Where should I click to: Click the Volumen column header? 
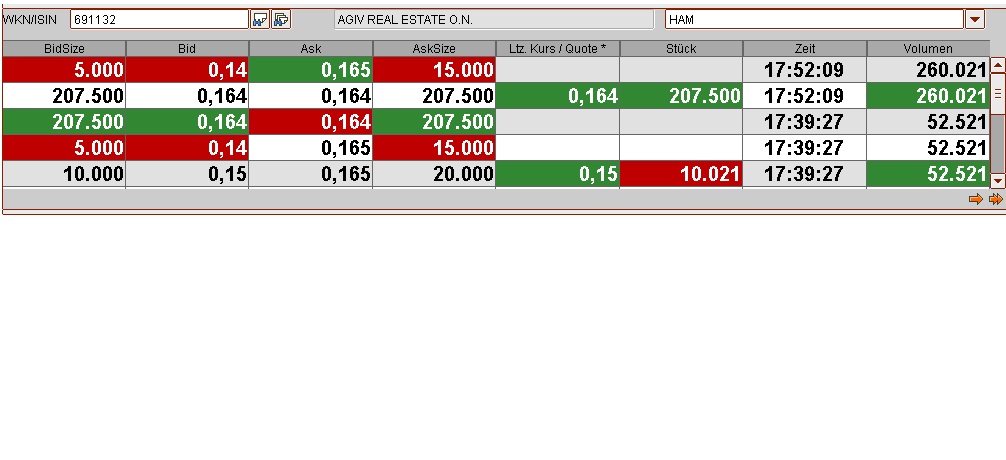pyautogui.click(x=928, y=49)
